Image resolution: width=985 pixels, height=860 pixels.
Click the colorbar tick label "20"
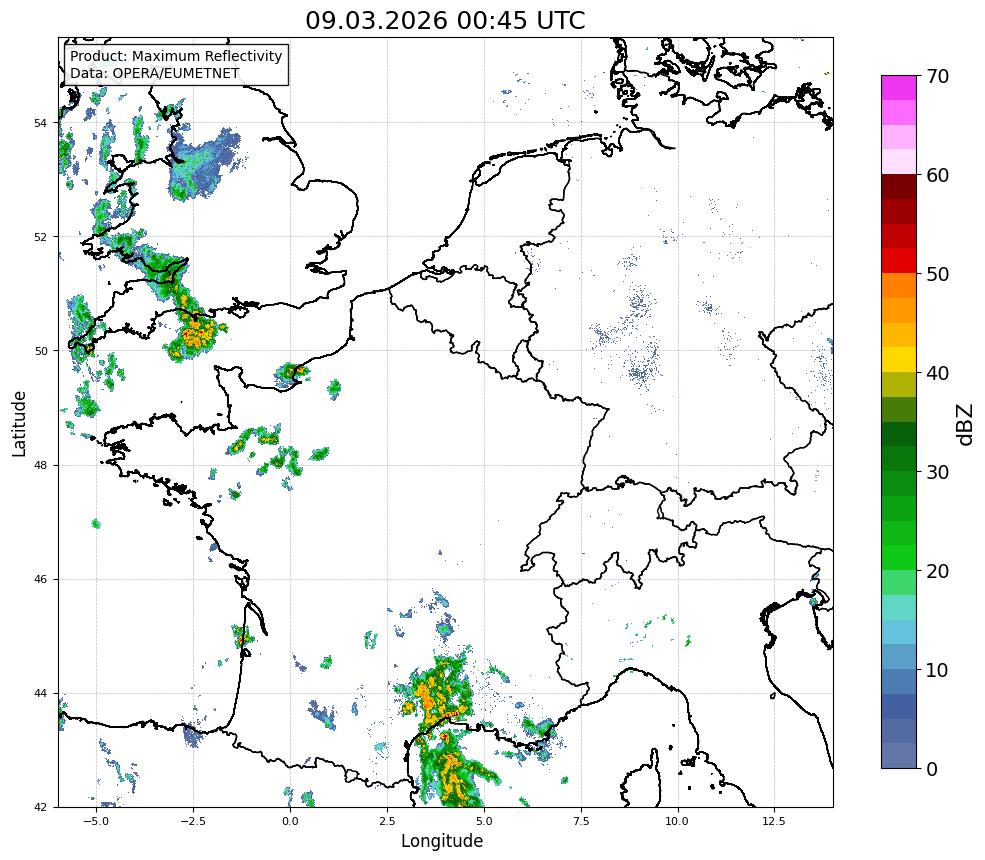click(x=937, y=571)
